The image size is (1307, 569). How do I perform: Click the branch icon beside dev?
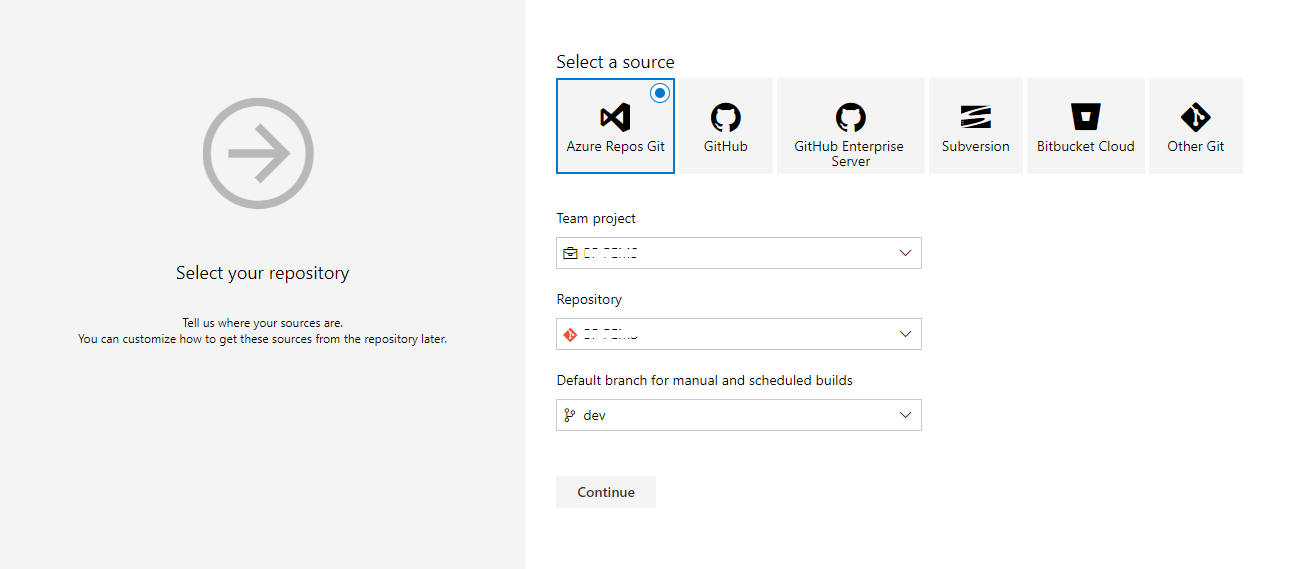coord(570,415)
